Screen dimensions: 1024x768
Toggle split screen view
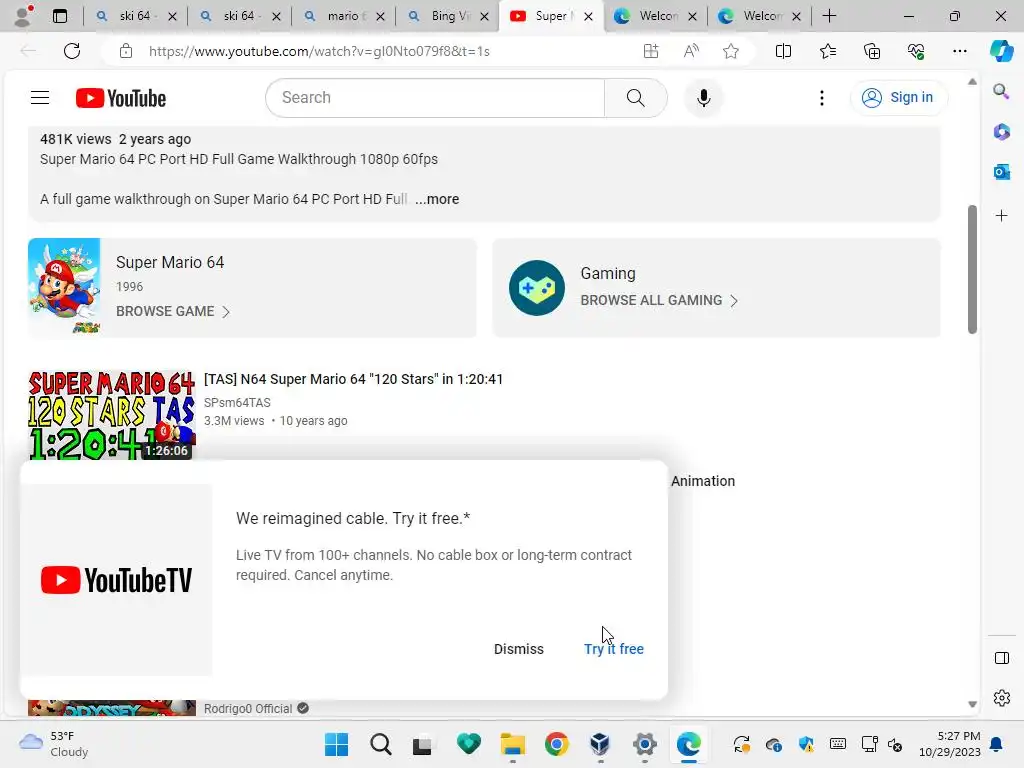[783, 51]
